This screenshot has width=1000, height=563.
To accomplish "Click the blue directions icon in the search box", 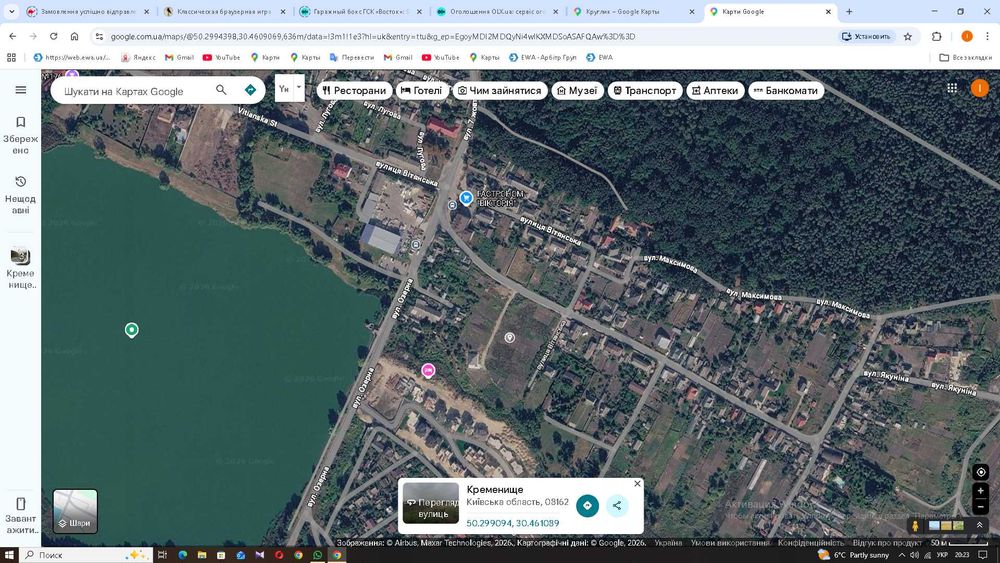I will point(250,90).
